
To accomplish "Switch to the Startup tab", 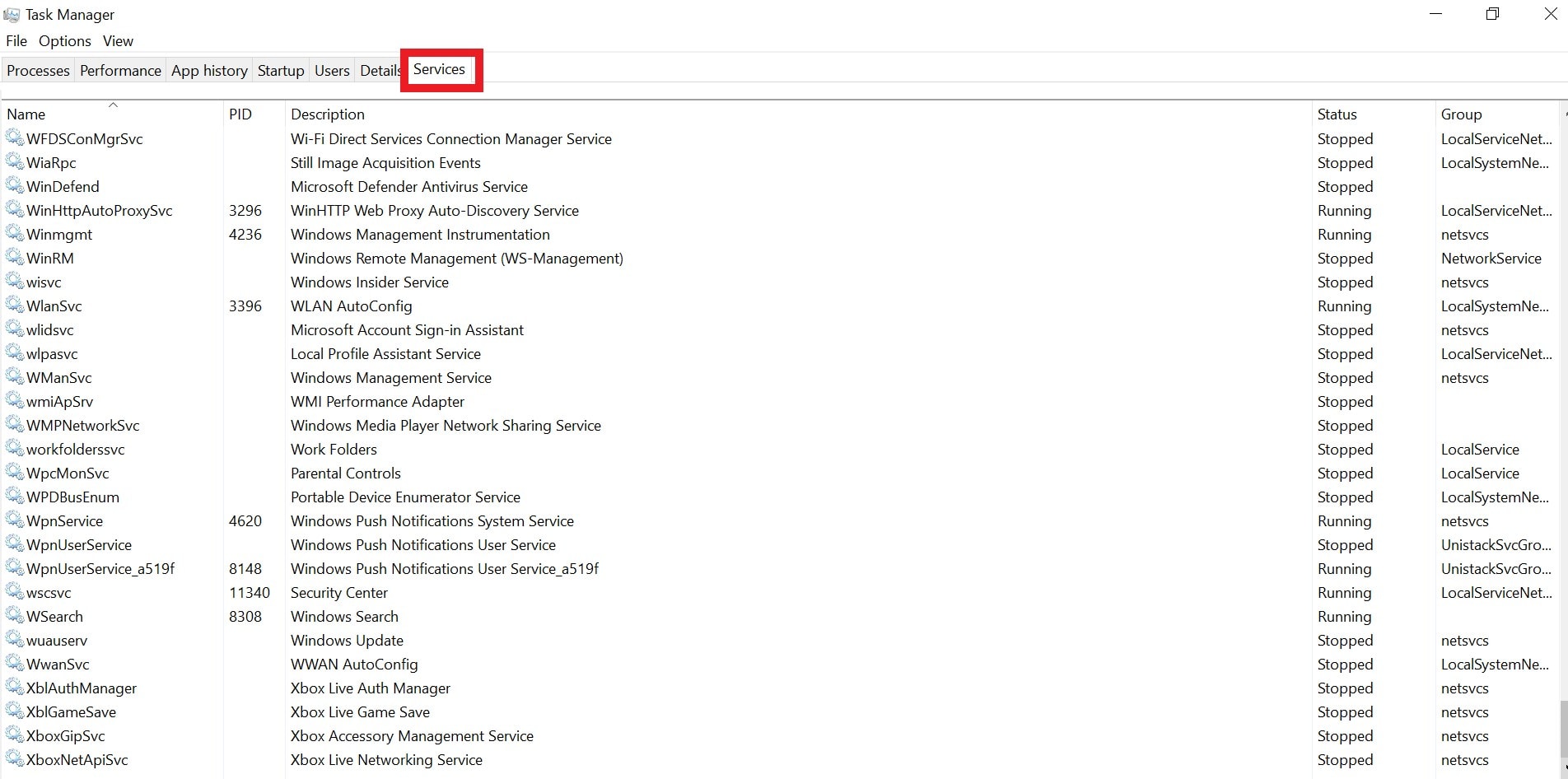I will coord(281,71).
